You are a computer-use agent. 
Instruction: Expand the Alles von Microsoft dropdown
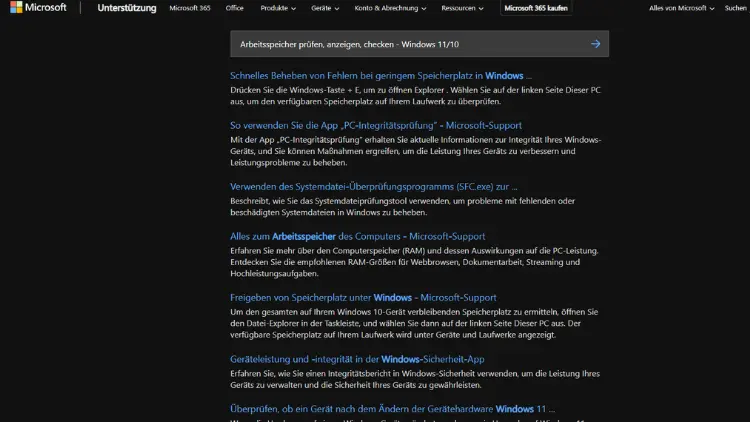point(681,8)
